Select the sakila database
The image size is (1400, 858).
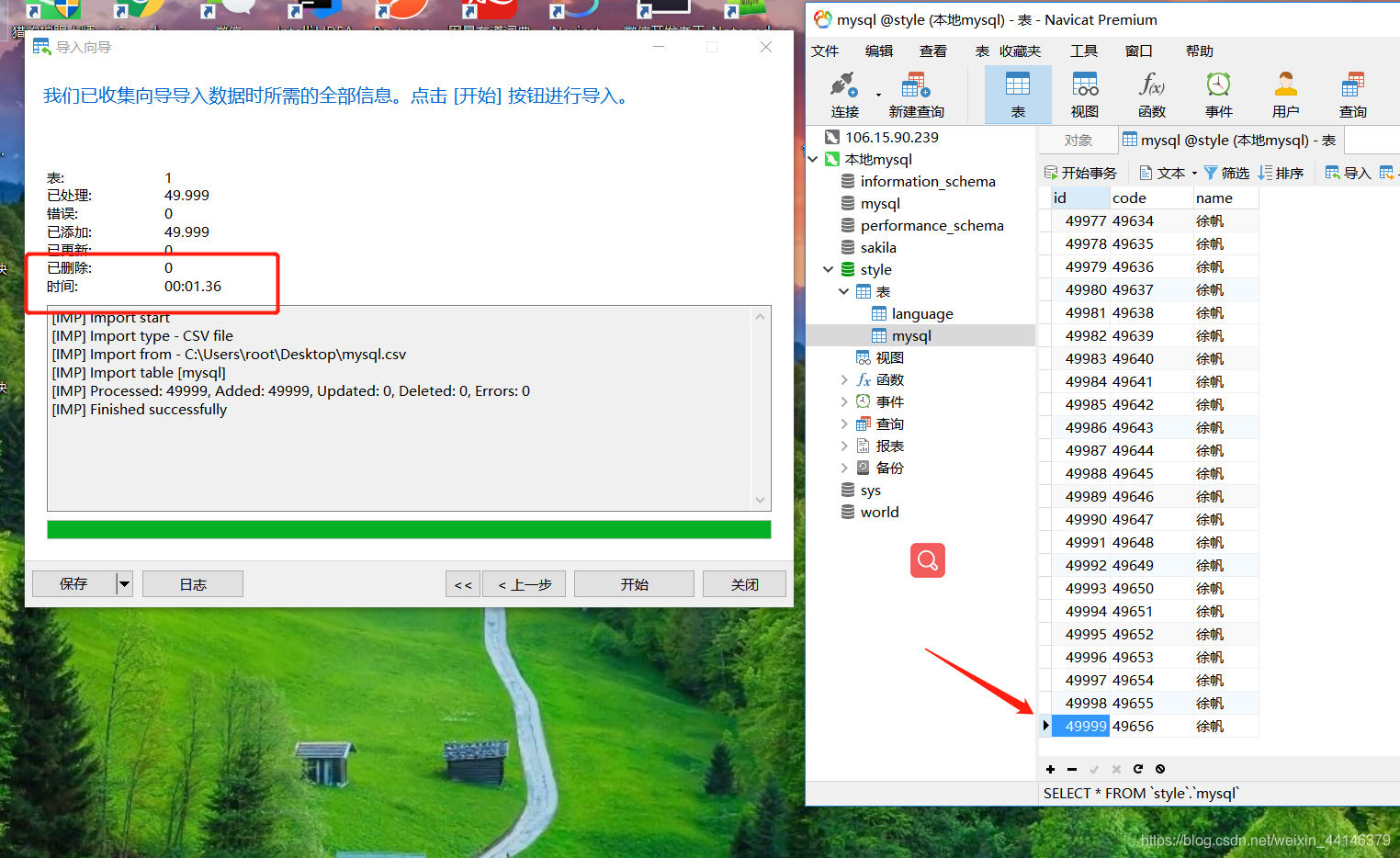(878, 247)
